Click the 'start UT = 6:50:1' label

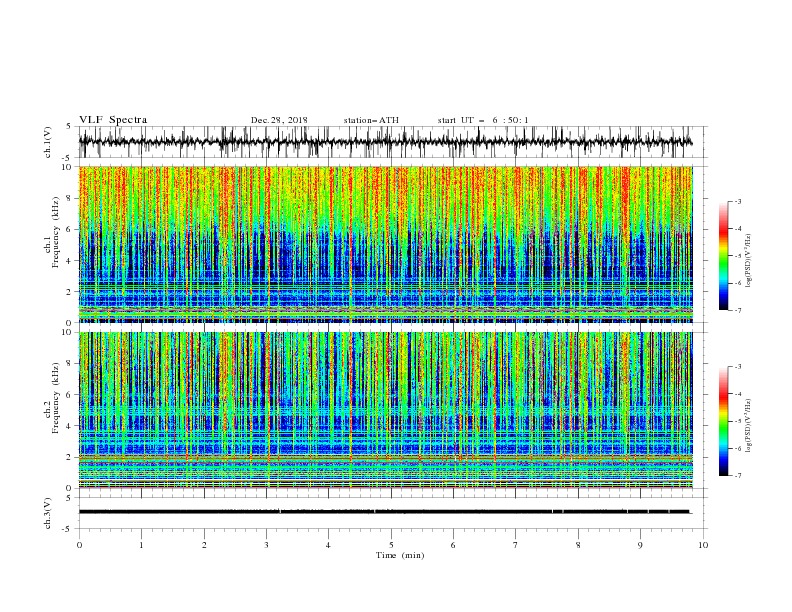[x=483, y=120]
